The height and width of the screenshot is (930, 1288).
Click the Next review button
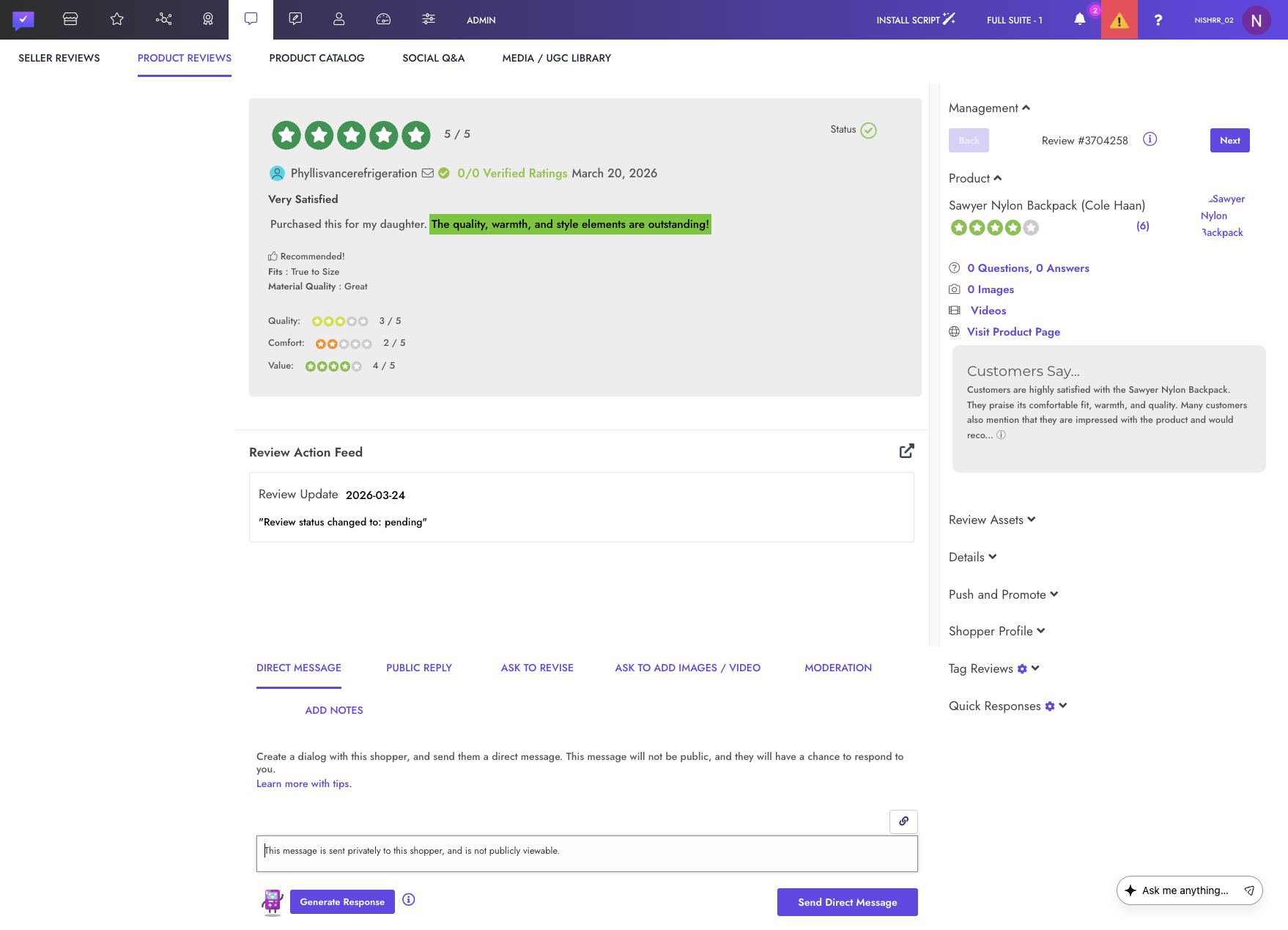[1230, 141]
